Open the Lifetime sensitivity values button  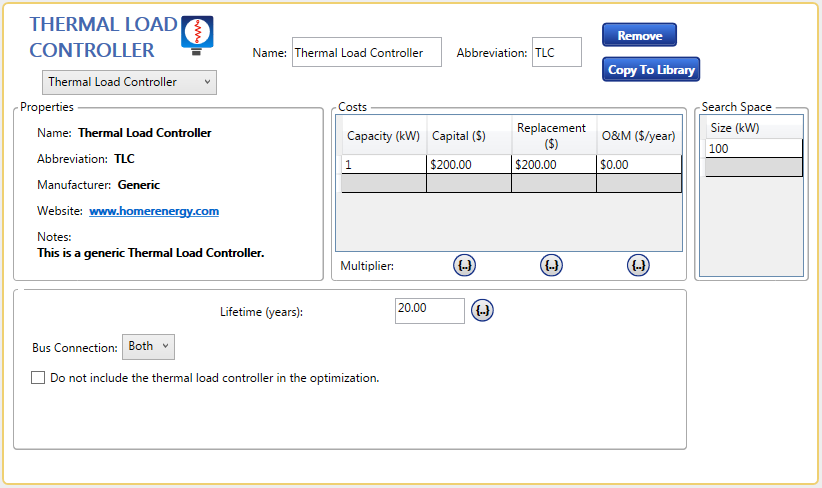[482, 310]
